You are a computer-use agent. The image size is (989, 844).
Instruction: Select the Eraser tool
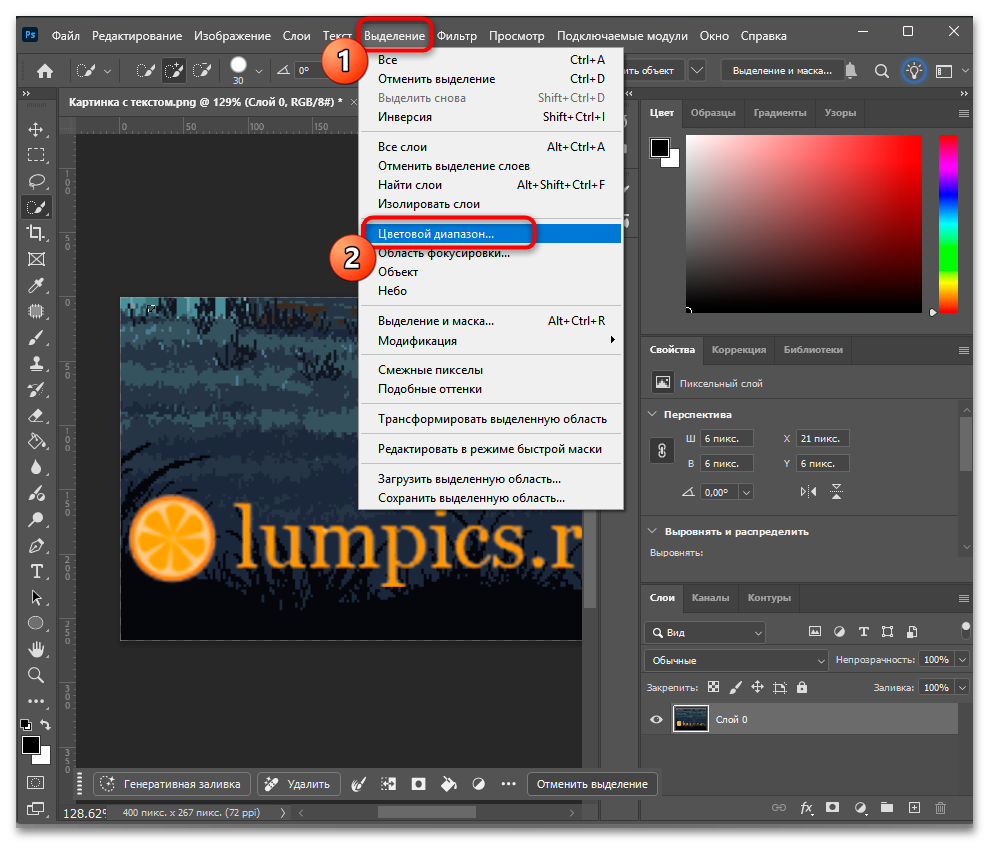[36, 416]
